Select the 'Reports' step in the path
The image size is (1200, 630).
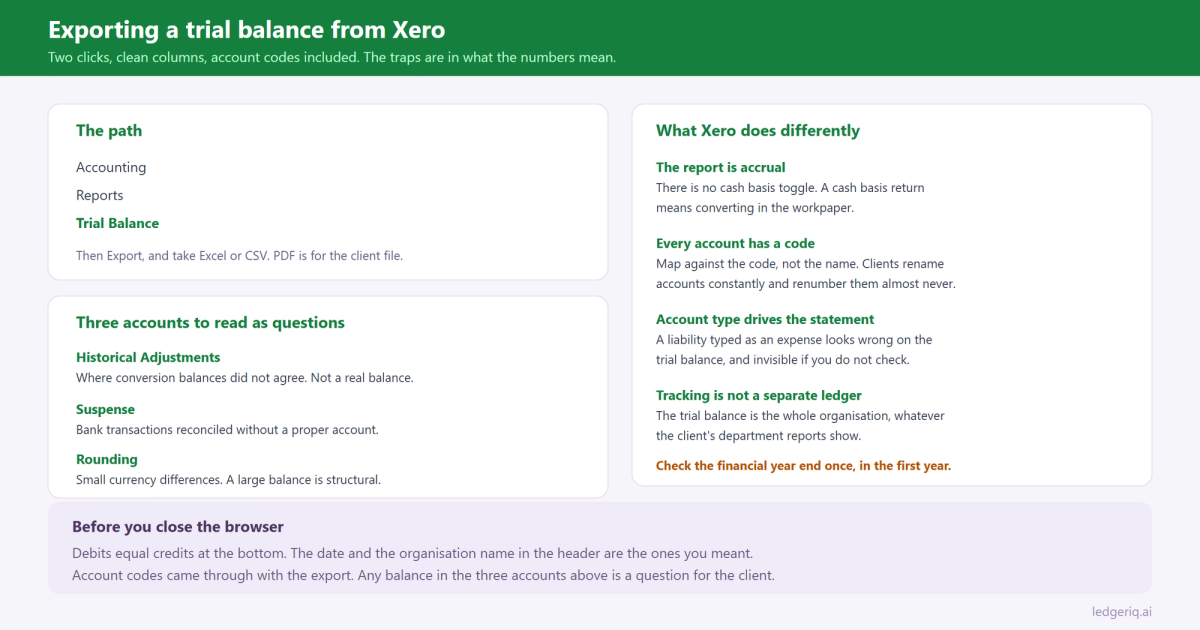[100, 195]
